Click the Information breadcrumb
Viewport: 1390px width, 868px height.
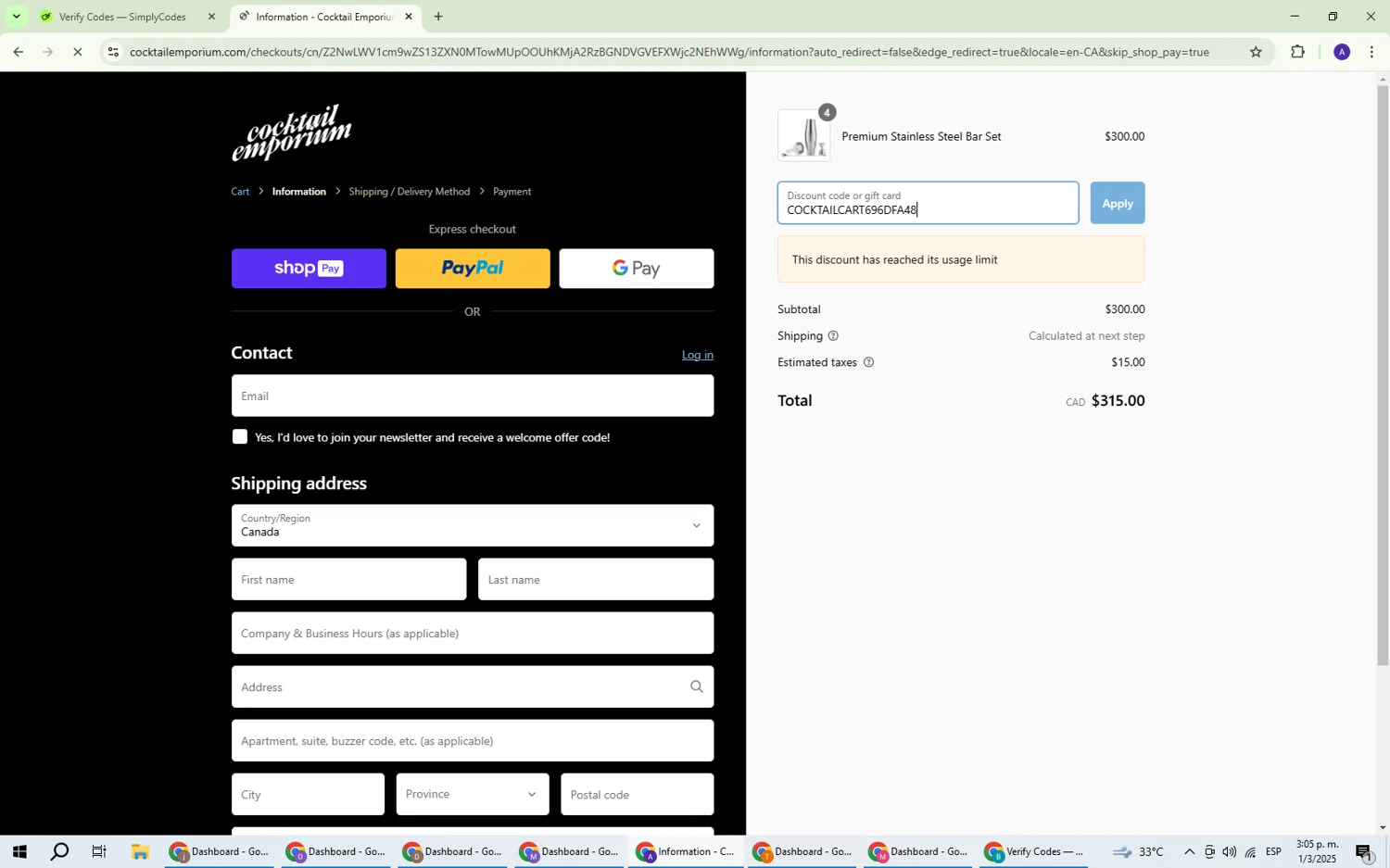(299, 192)
